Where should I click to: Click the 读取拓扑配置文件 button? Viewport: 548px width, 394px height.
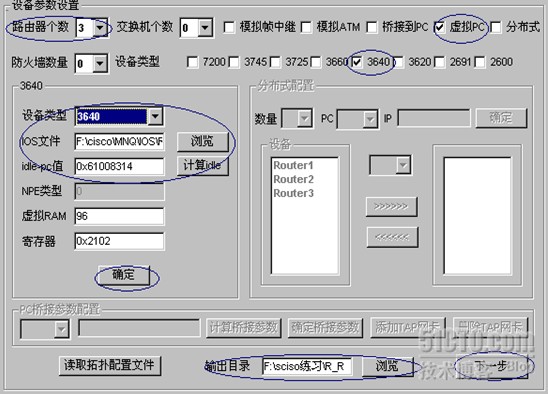click(110, 366)
